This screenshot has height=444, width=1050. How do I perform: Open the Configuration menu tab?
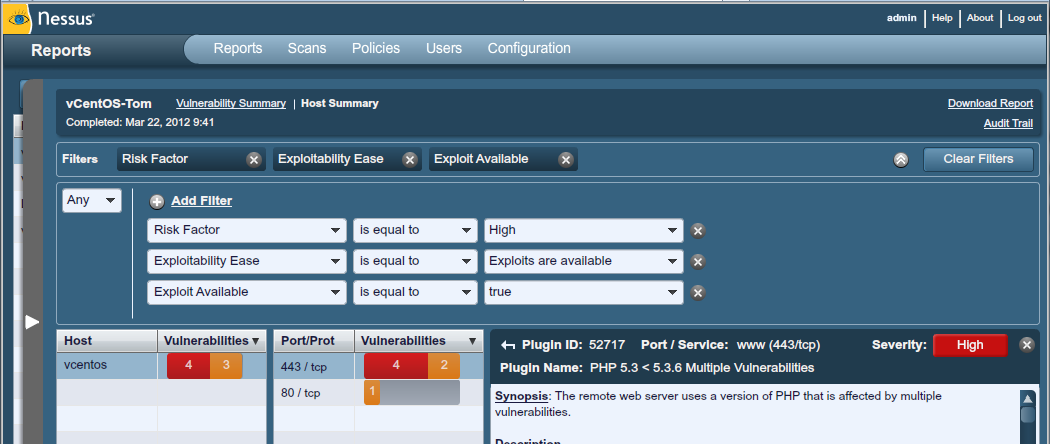click(529, 49)
